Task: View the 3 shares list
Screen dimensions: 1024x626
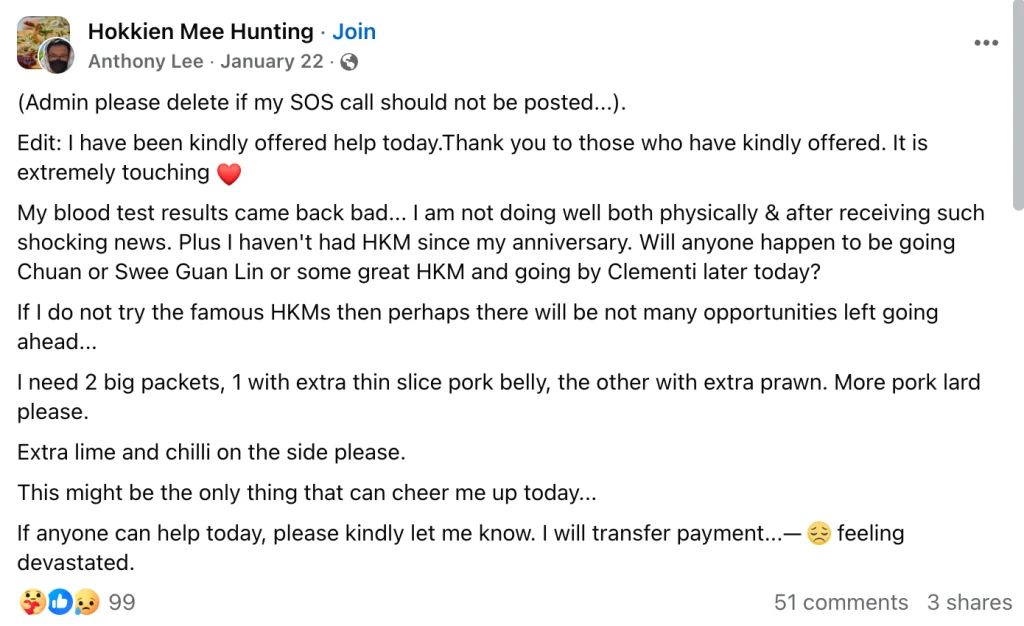Action: [970, 602]
